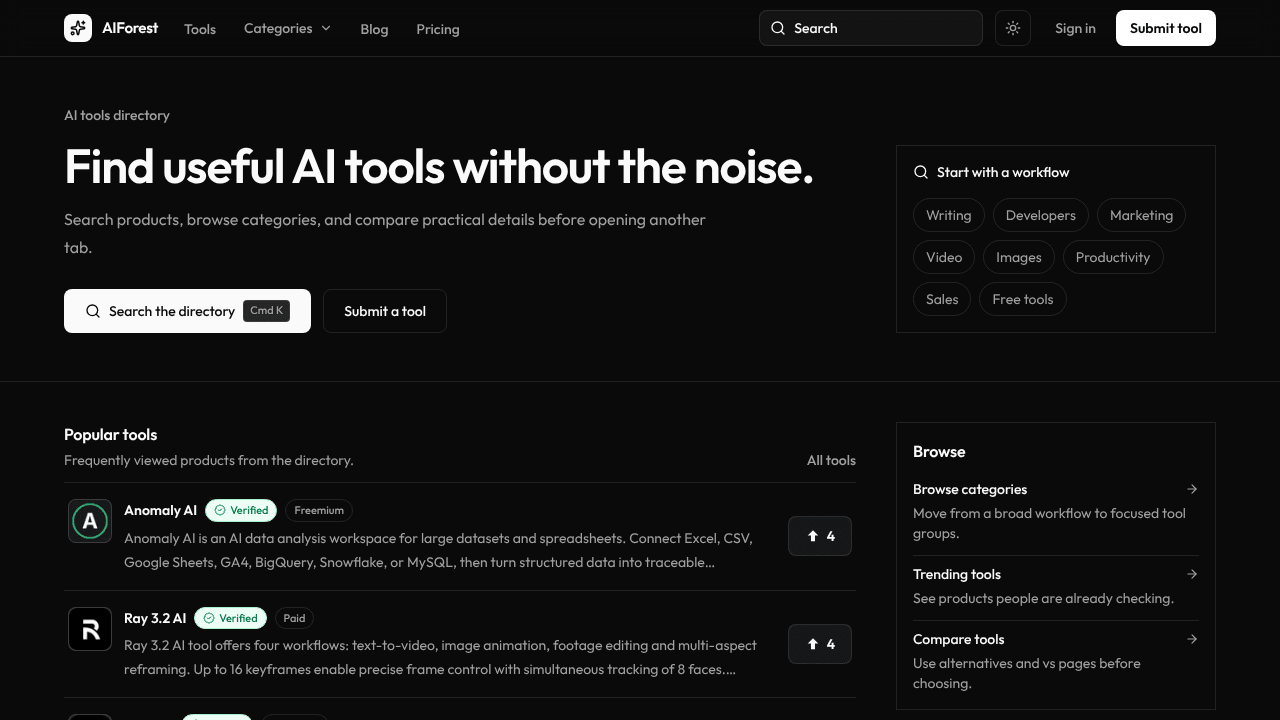Click the Freemium tag on Anomaly AI
This screenshot has height=720, width=1280.
(319, 510)
